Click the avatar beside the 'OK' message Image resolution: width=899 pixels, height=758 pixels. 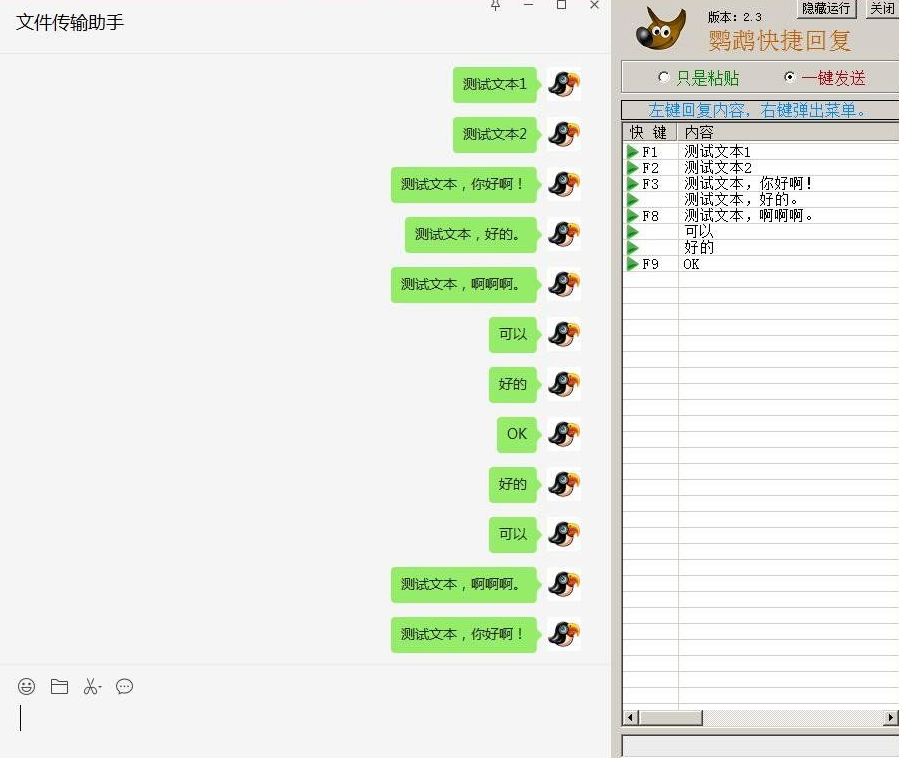564,434
